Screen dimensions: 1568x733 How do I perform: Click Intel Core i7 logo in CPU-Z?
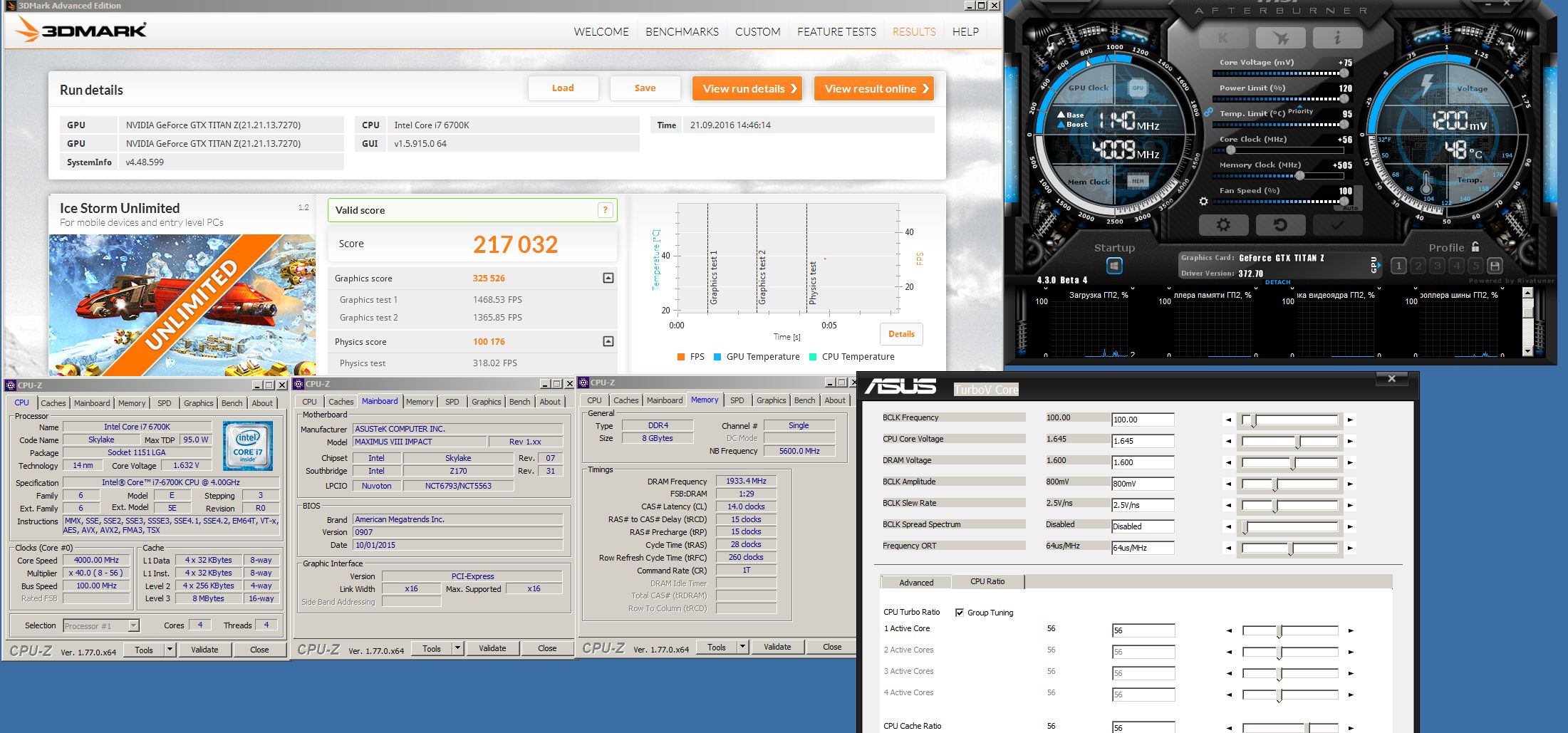click(248, 446)
